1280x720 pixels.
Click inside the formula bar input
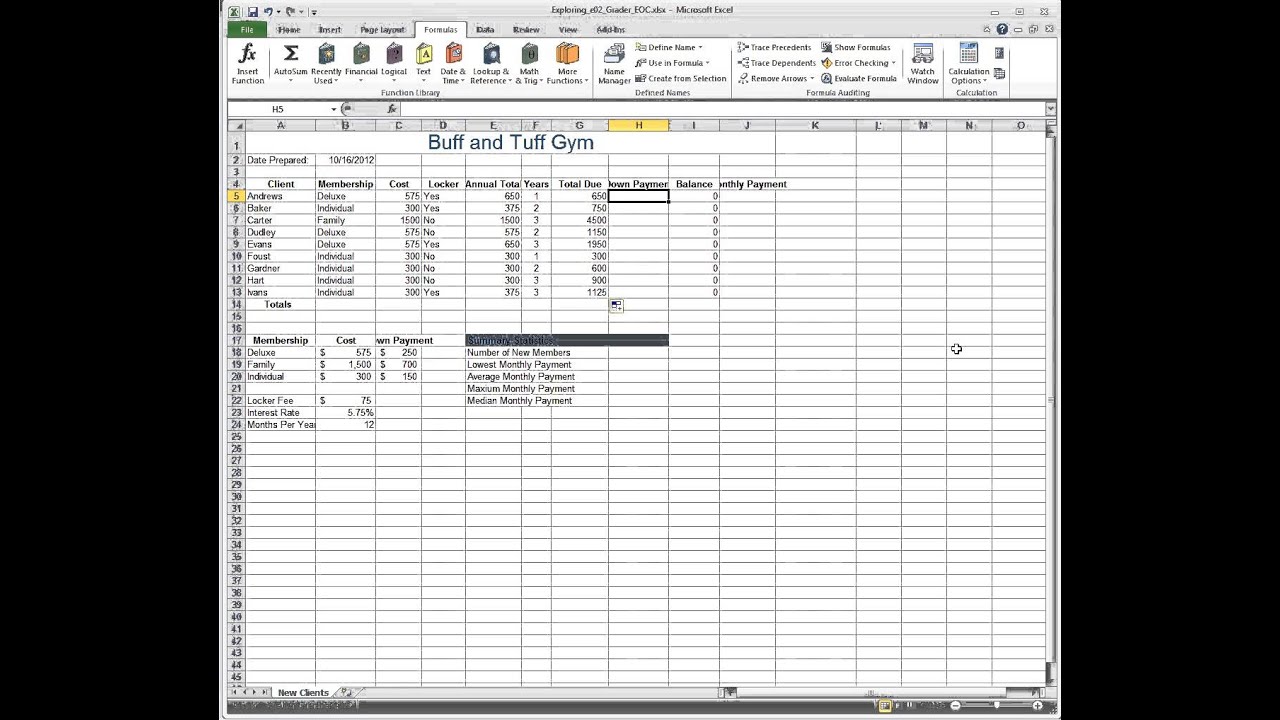coord(722,109)
